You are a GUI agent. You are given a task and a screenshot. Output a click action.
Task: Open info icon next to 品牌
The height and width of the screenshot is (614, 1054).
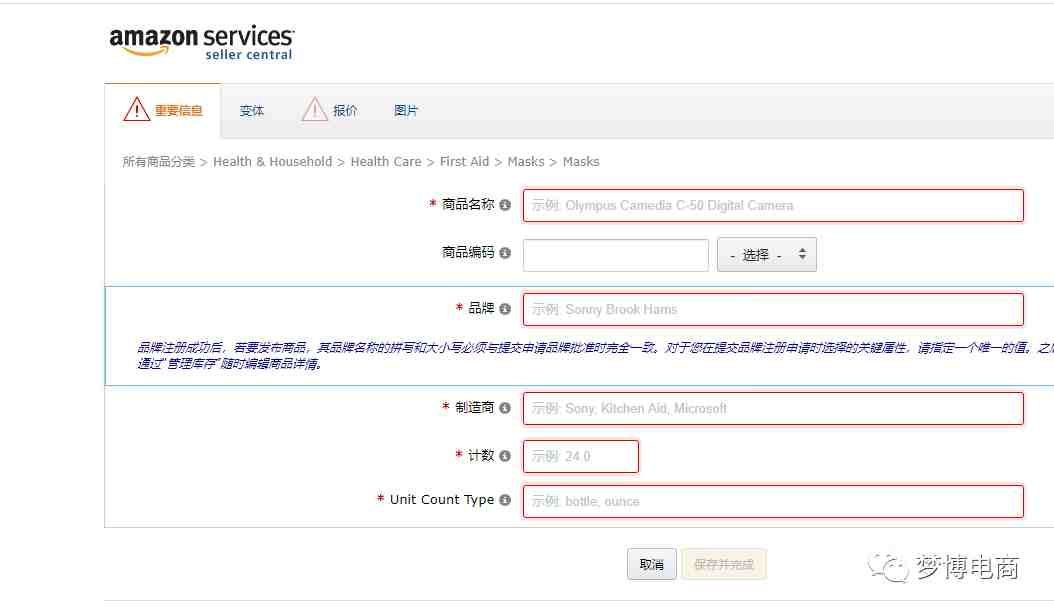tap(505, 309)
